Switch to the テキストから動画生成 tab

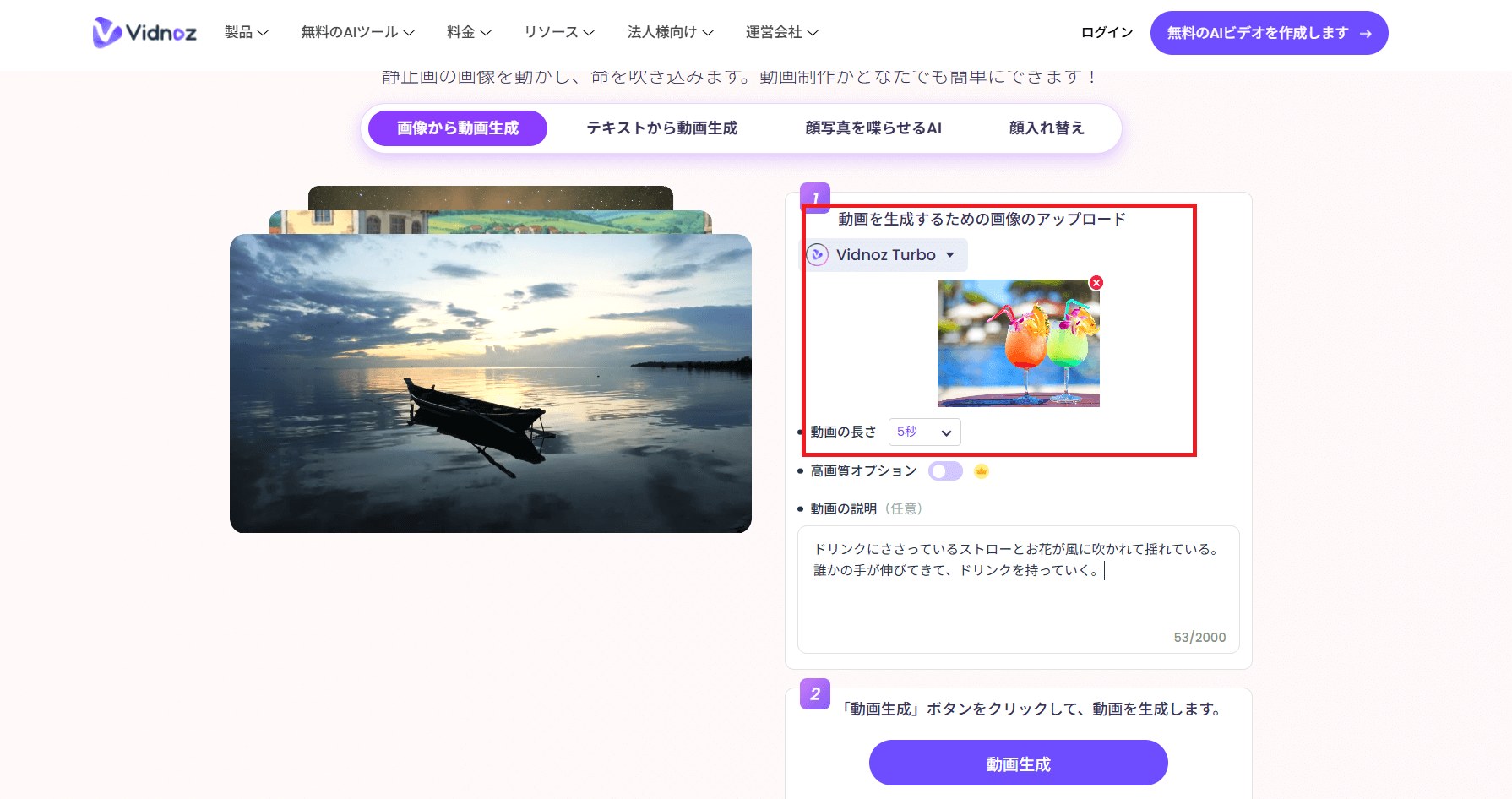click(x=661, y=128)
